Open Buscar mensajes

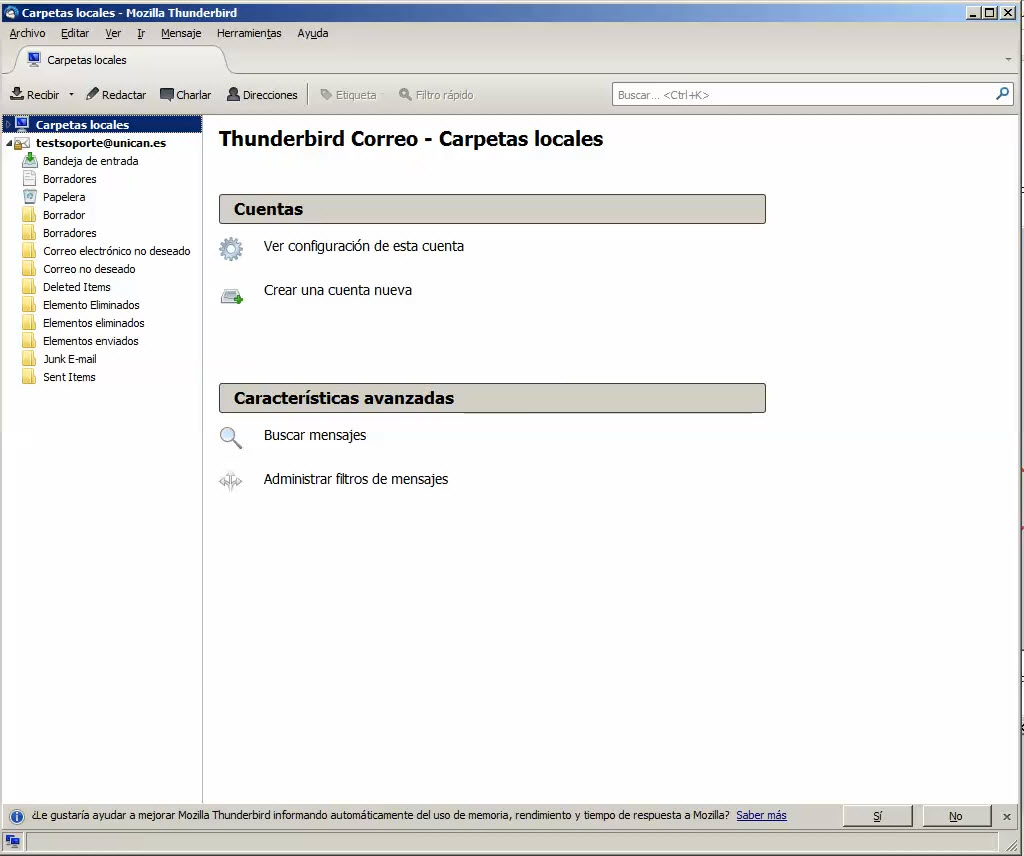(x=315, y=435)
